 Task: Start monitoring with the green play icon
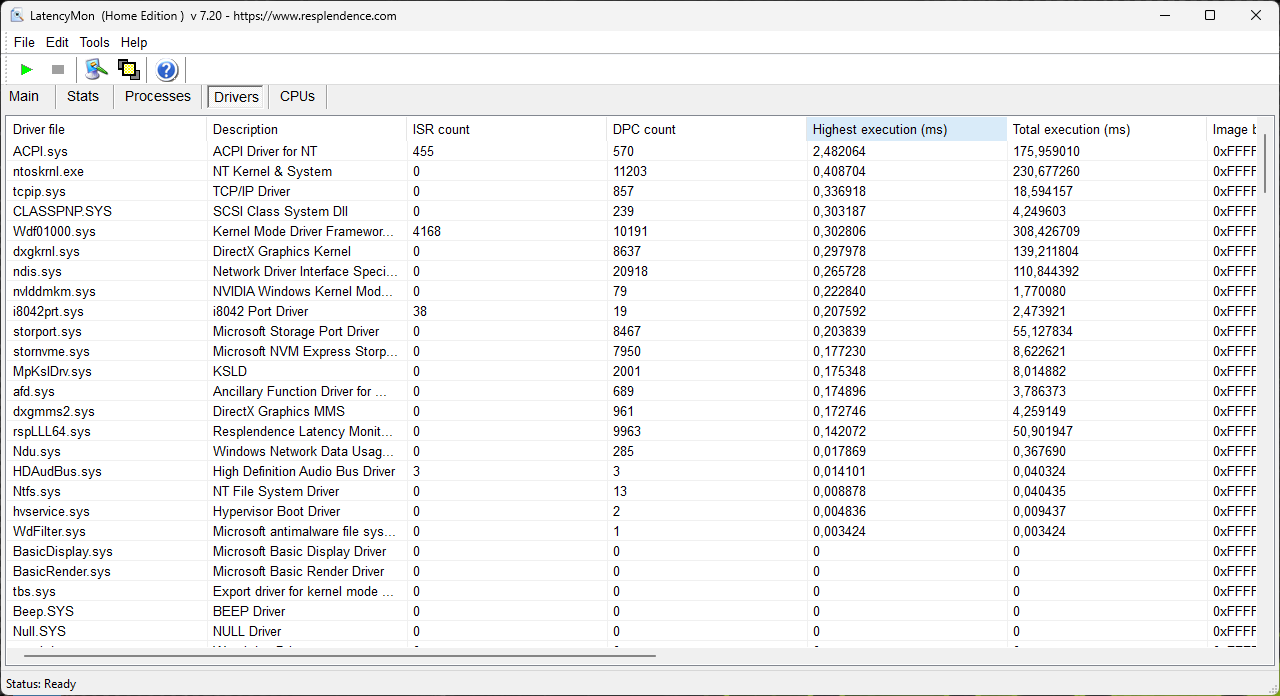pyautogui.click(x=27, y=70)
